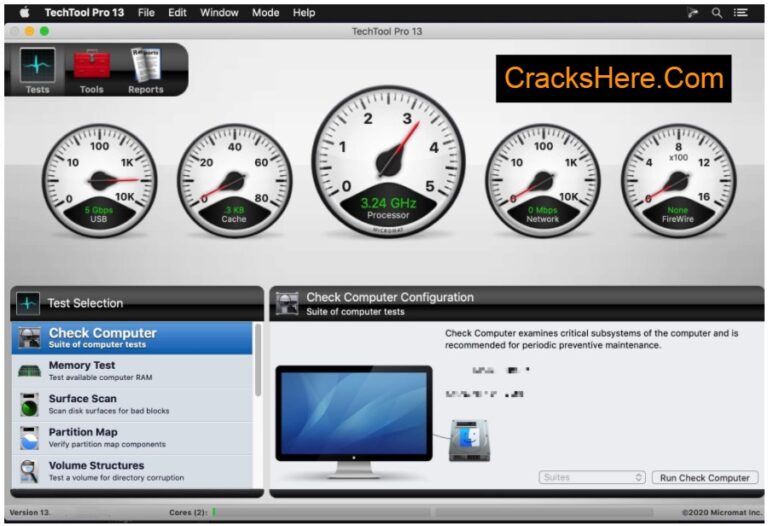This screenshot has height=526, width=768.
Task: Open the Window menu
Action: pos(219,13)
